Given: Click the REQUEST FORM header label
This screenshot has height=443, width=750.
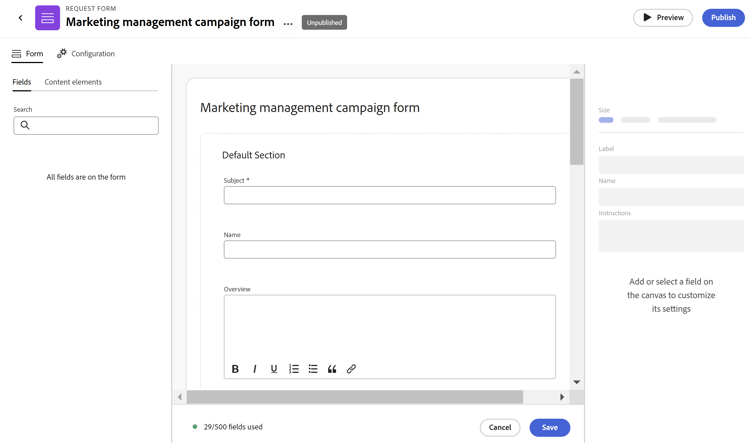Looking at the screenshot, I should click(91, 9).
